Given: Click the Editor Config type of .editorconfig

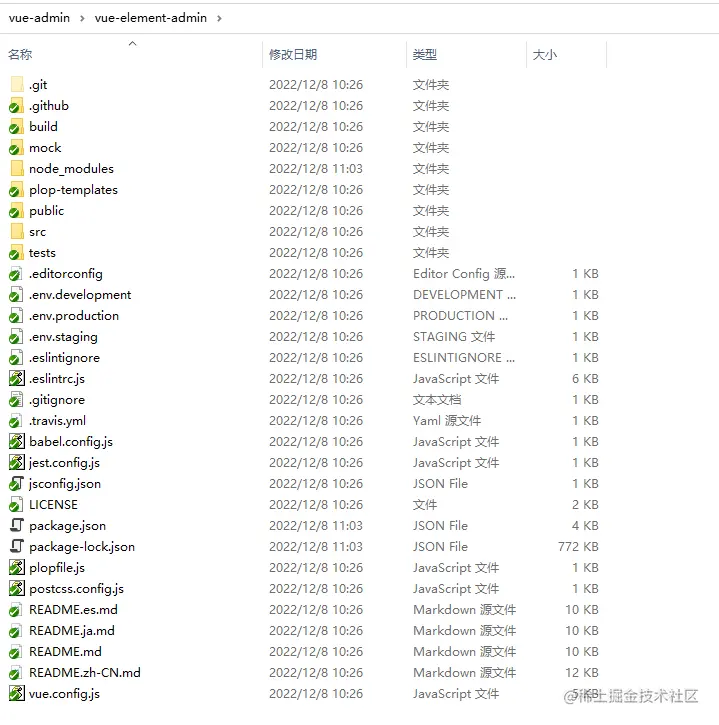Looking at the screenshot, I should pos(464,274).
